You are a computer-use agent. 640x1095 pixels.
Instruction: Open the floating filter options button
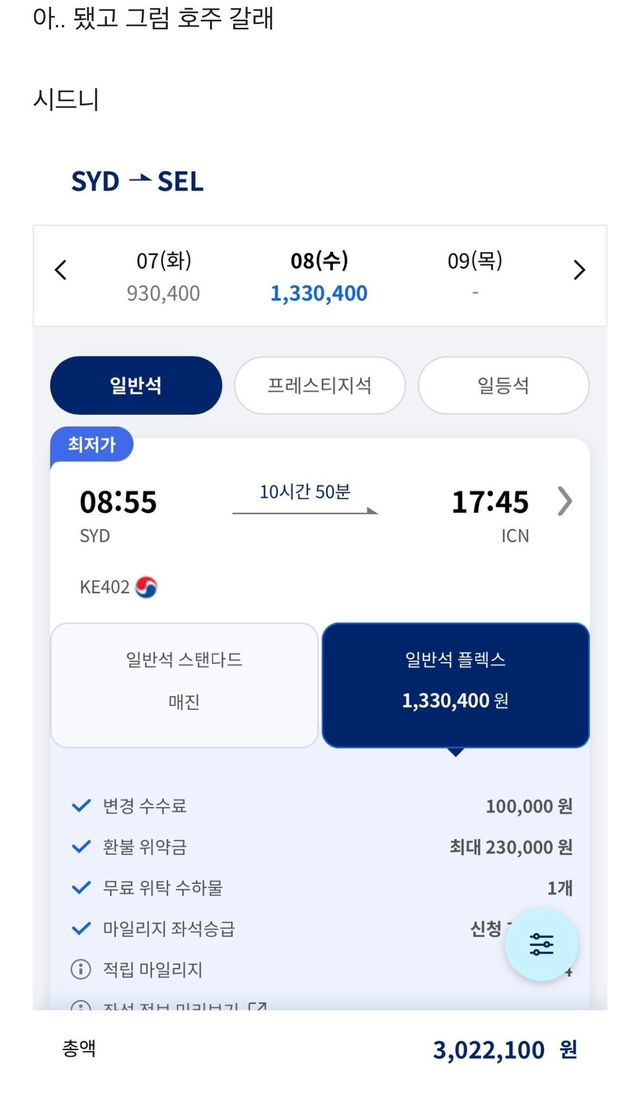point(542,945)
